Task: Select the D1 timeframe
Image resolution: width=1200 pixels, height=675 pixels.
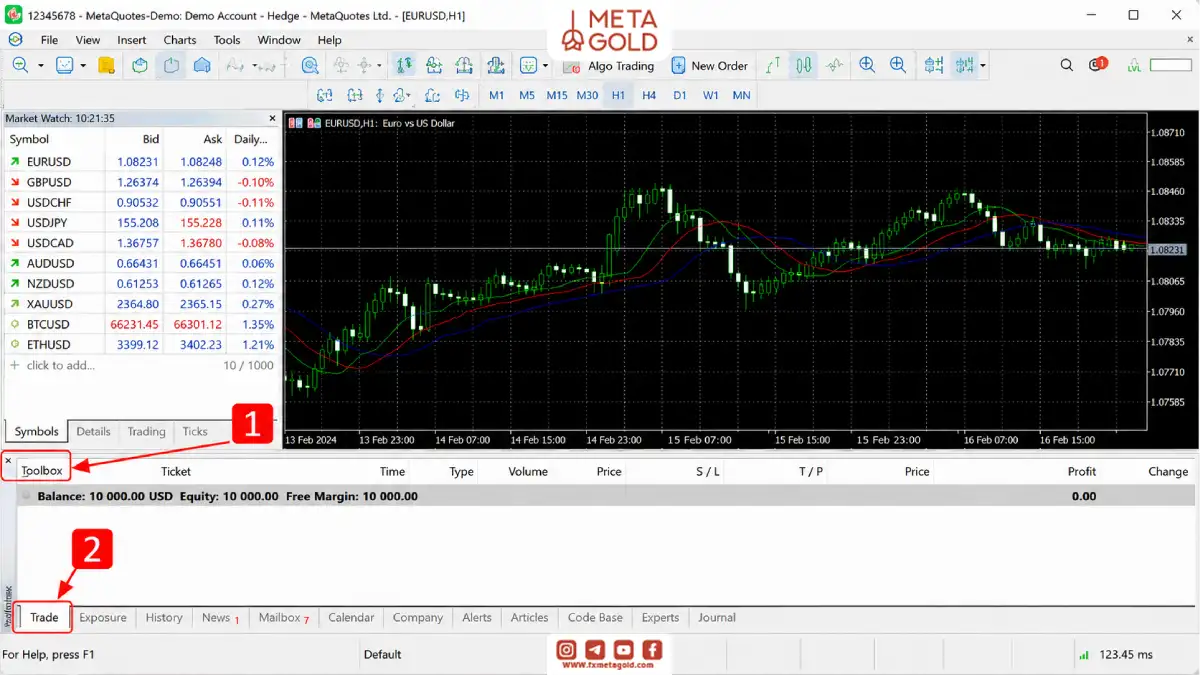Action: pyautogui.click(x=680, y=96)
